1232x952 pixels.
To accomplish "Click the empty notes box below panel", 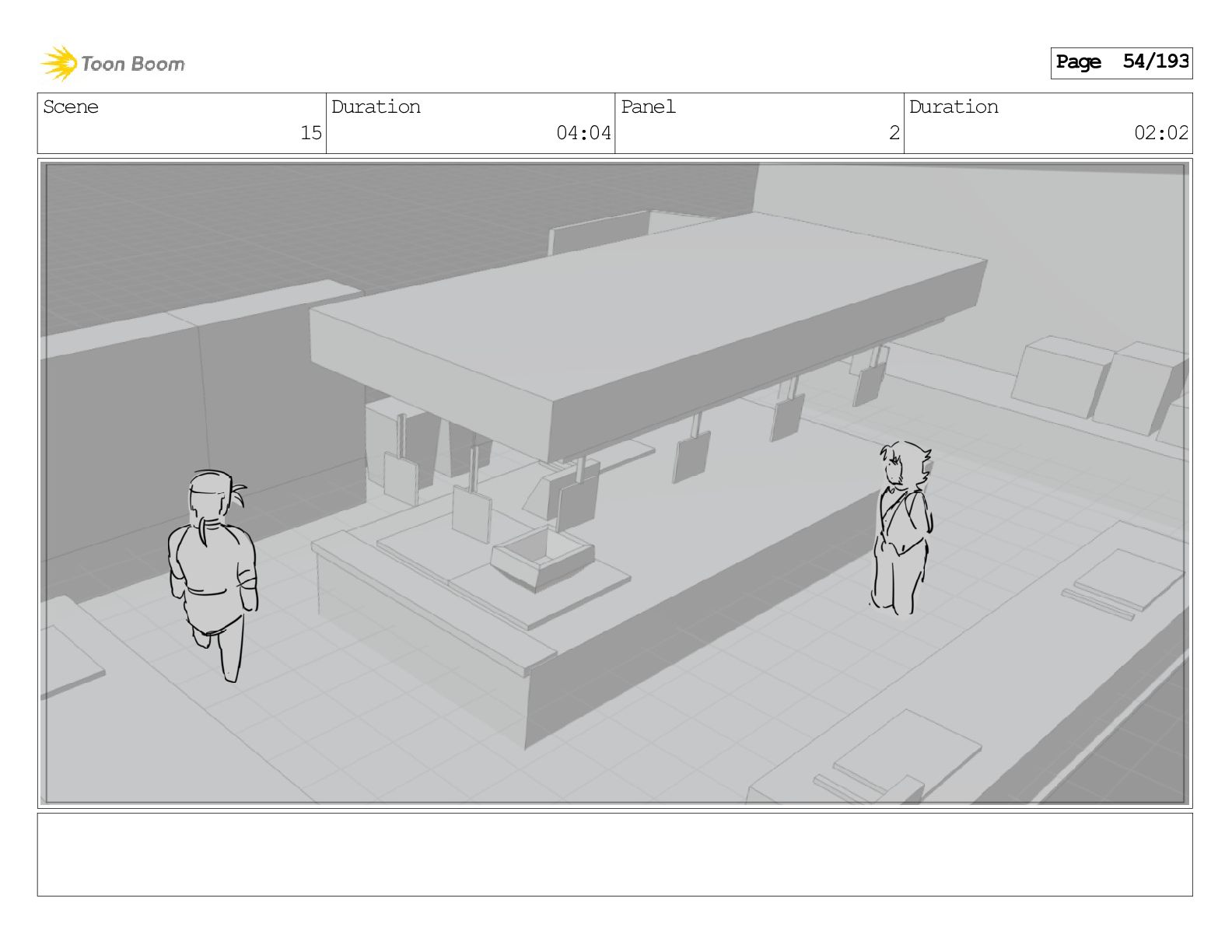I will click(614, 855).
